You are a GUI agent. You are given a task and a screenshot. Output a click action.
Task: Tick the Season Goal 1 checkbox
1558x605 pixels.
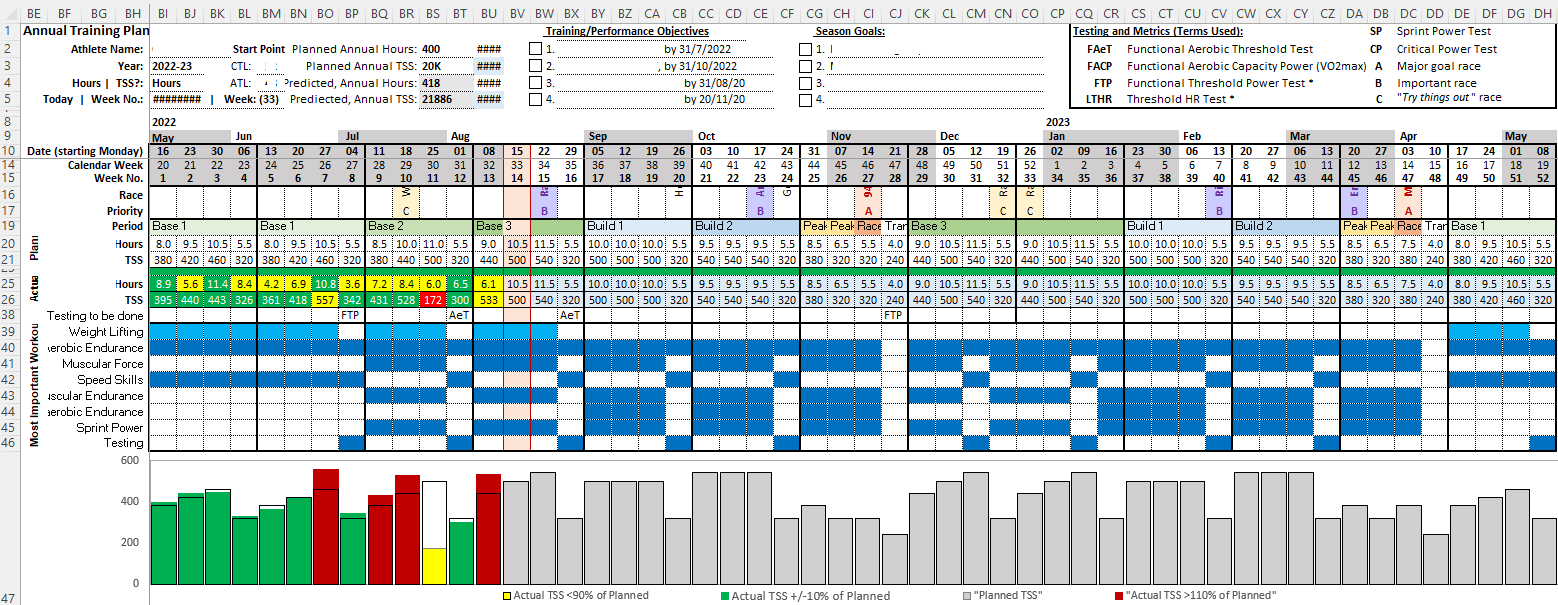(806, 47)
